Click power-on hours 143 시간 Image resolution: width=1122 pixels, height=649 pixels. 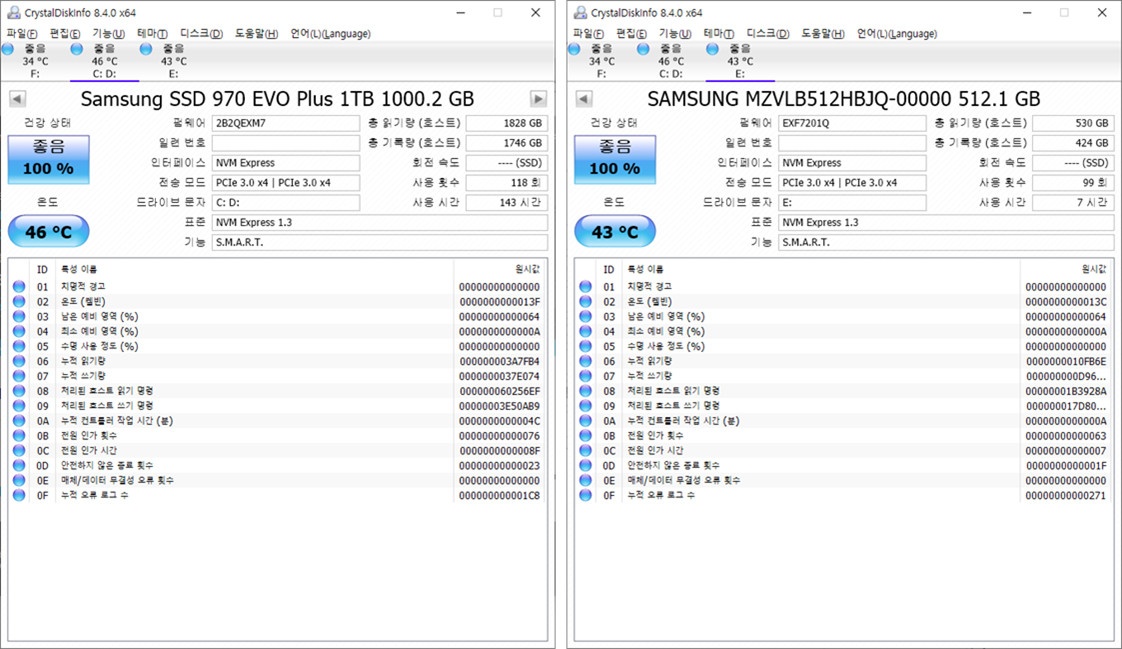507,202
